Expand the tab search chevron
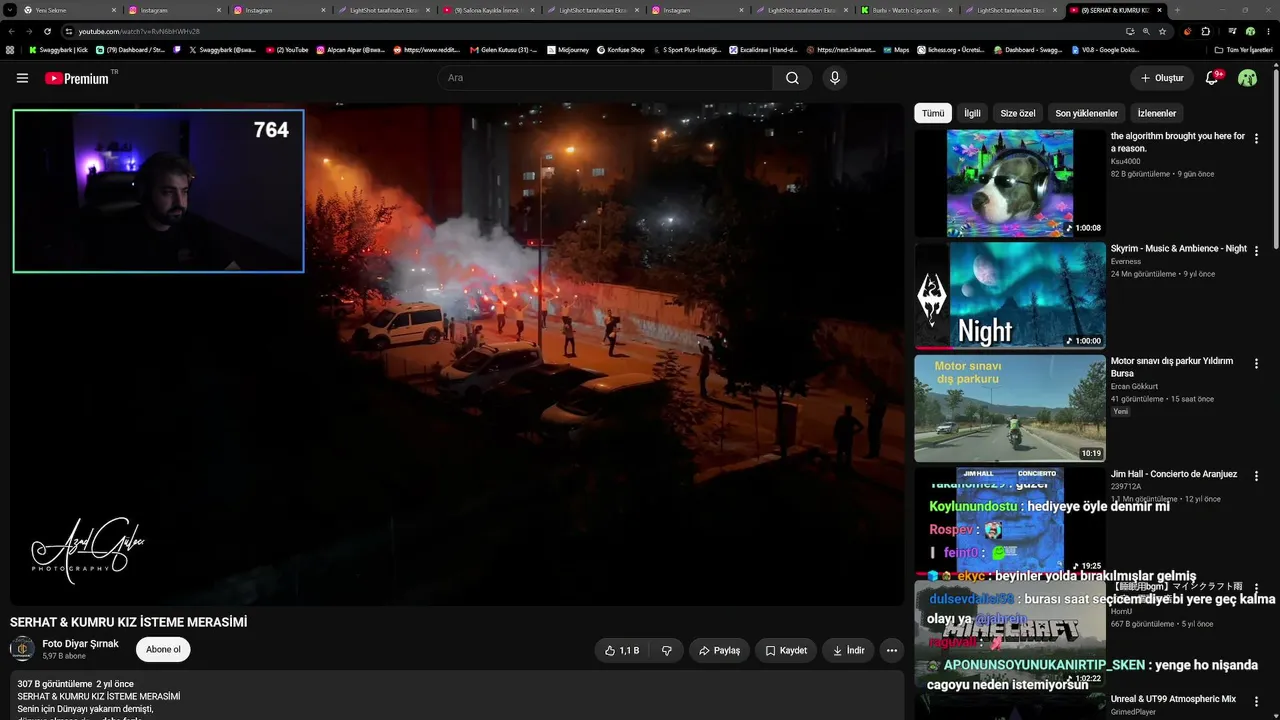 point(11,10)
